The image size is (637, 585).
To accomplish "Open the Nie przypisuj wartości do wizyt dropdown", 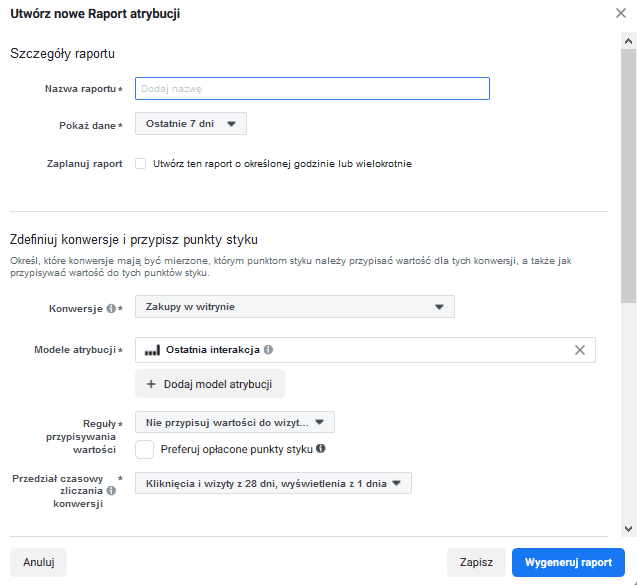I will point(235,422).
